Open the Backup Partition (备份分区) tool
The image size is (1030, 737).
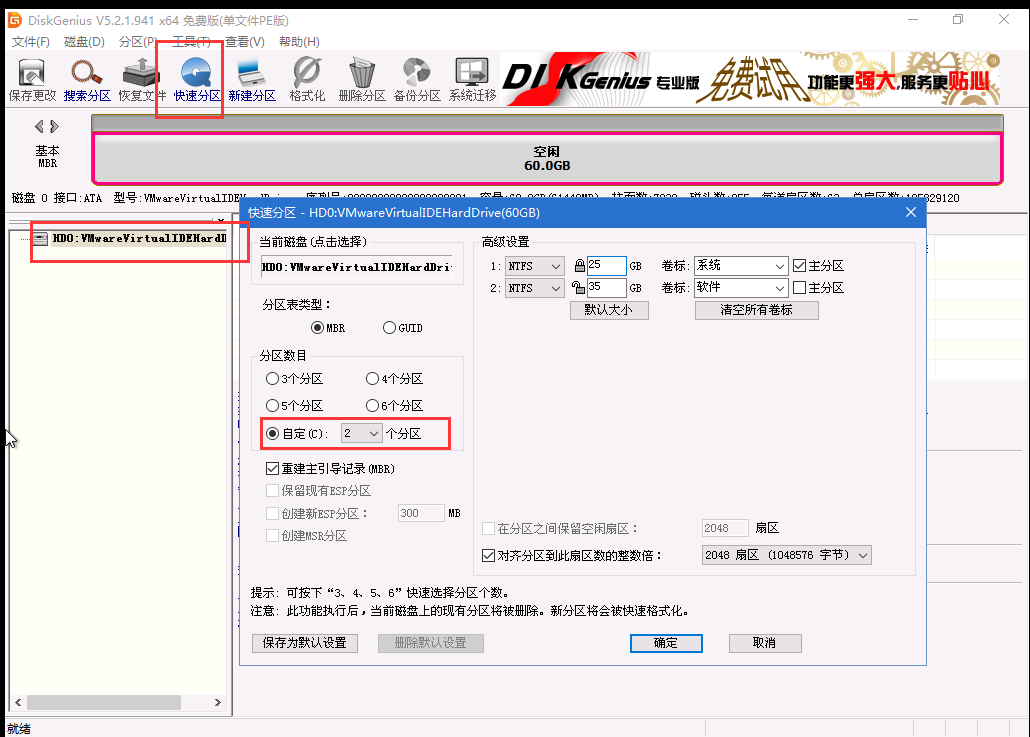[x=417, y=79]
